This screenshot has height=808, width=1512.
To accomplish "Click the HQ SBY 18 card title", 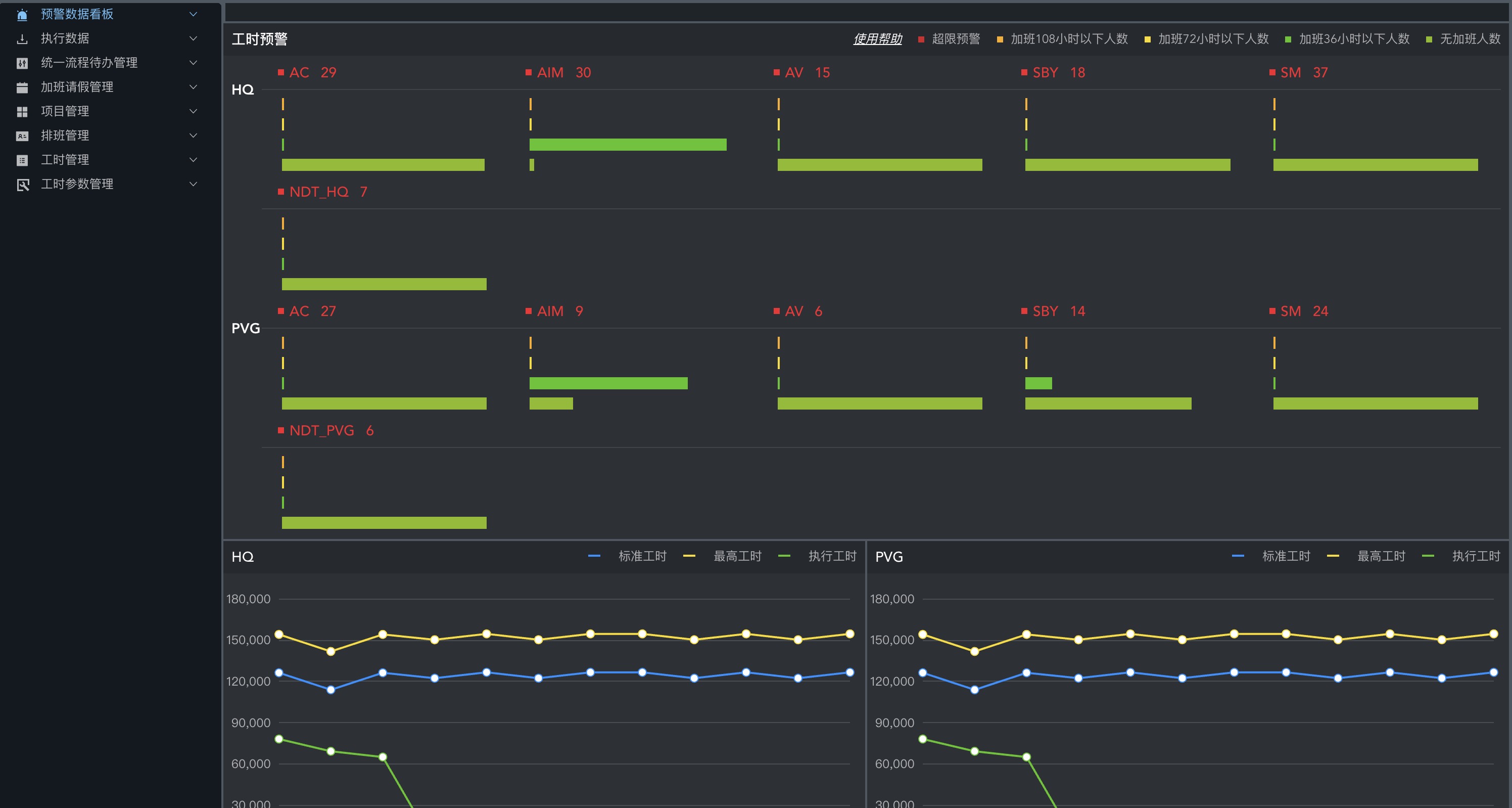I will (x=1054, y=73).
